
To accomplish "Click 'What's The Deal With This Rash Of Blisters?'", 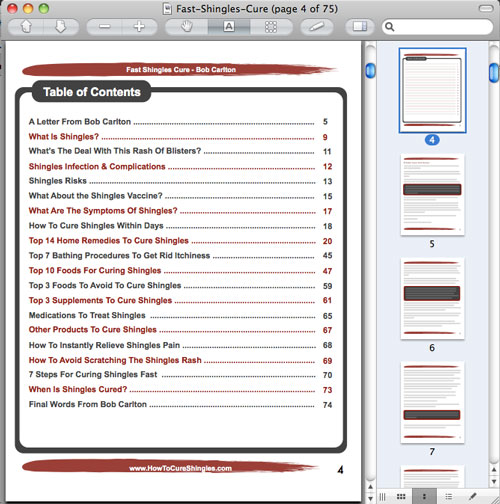I will pyautogui.click(x=115, y=151).
